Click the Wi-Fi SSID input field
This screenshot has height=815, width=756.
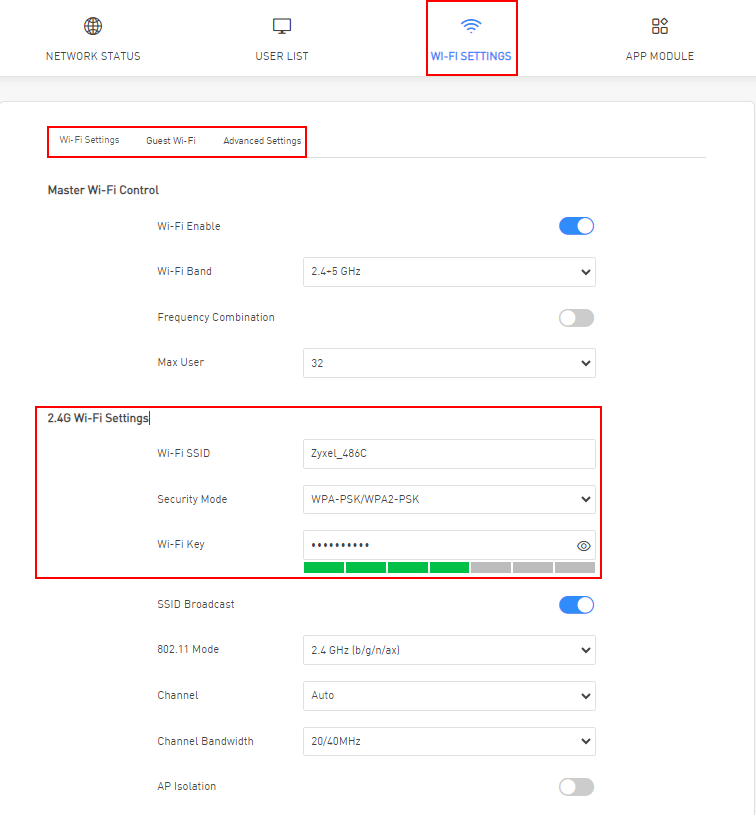click(449, 454)
